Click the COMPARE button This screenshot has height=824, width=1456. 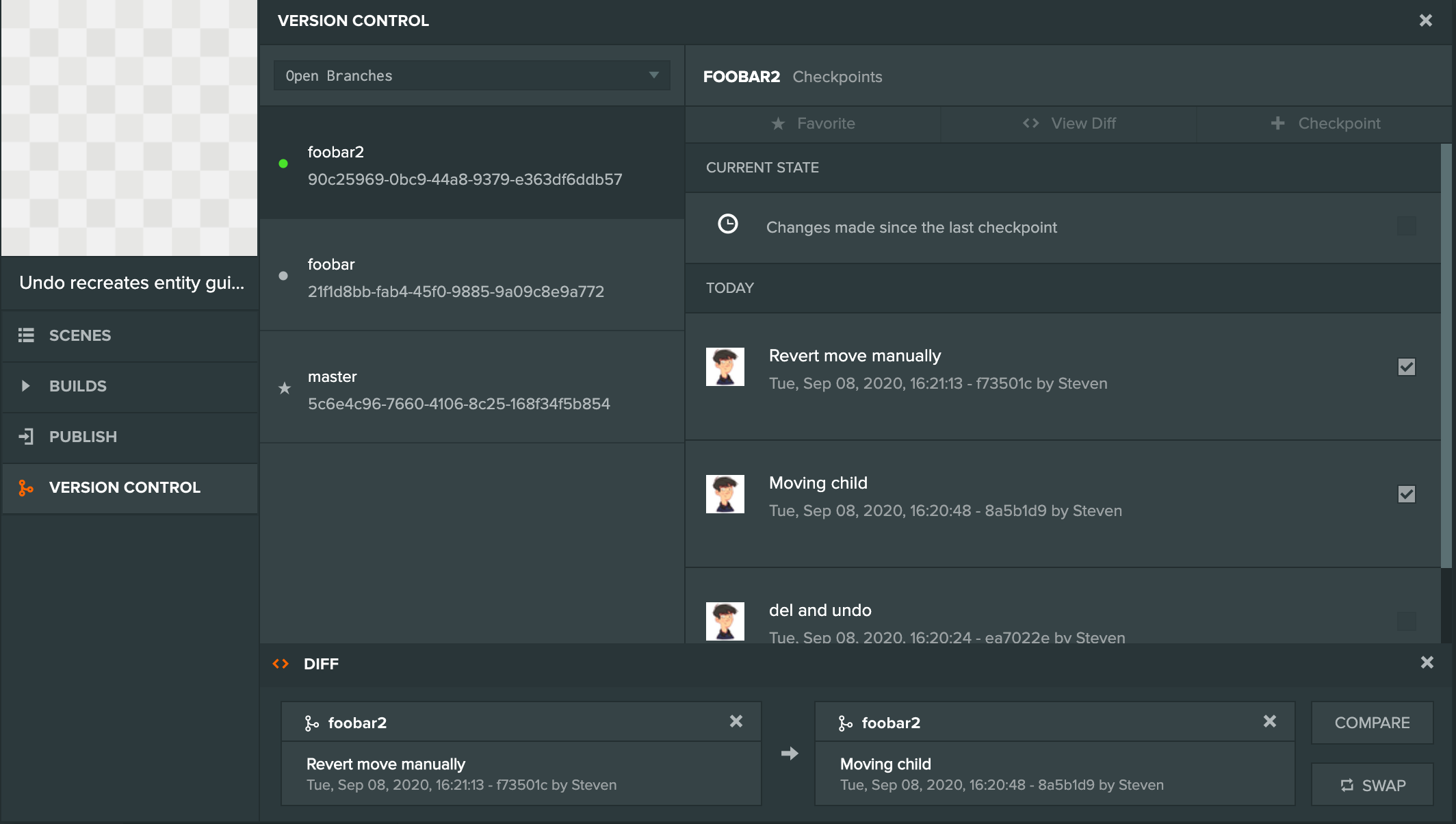pos(1371,722)
